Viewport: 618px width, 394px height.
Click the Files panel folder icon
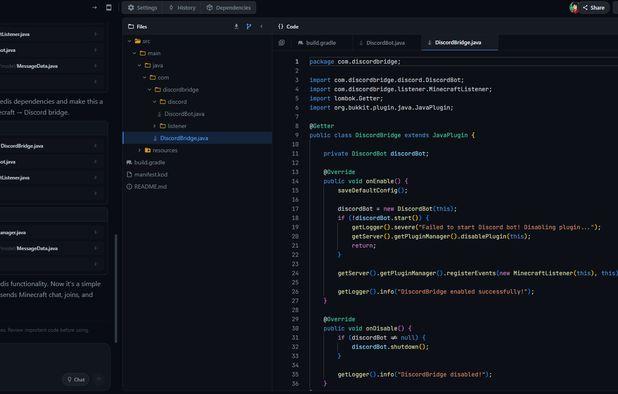(x=131, y=26)
